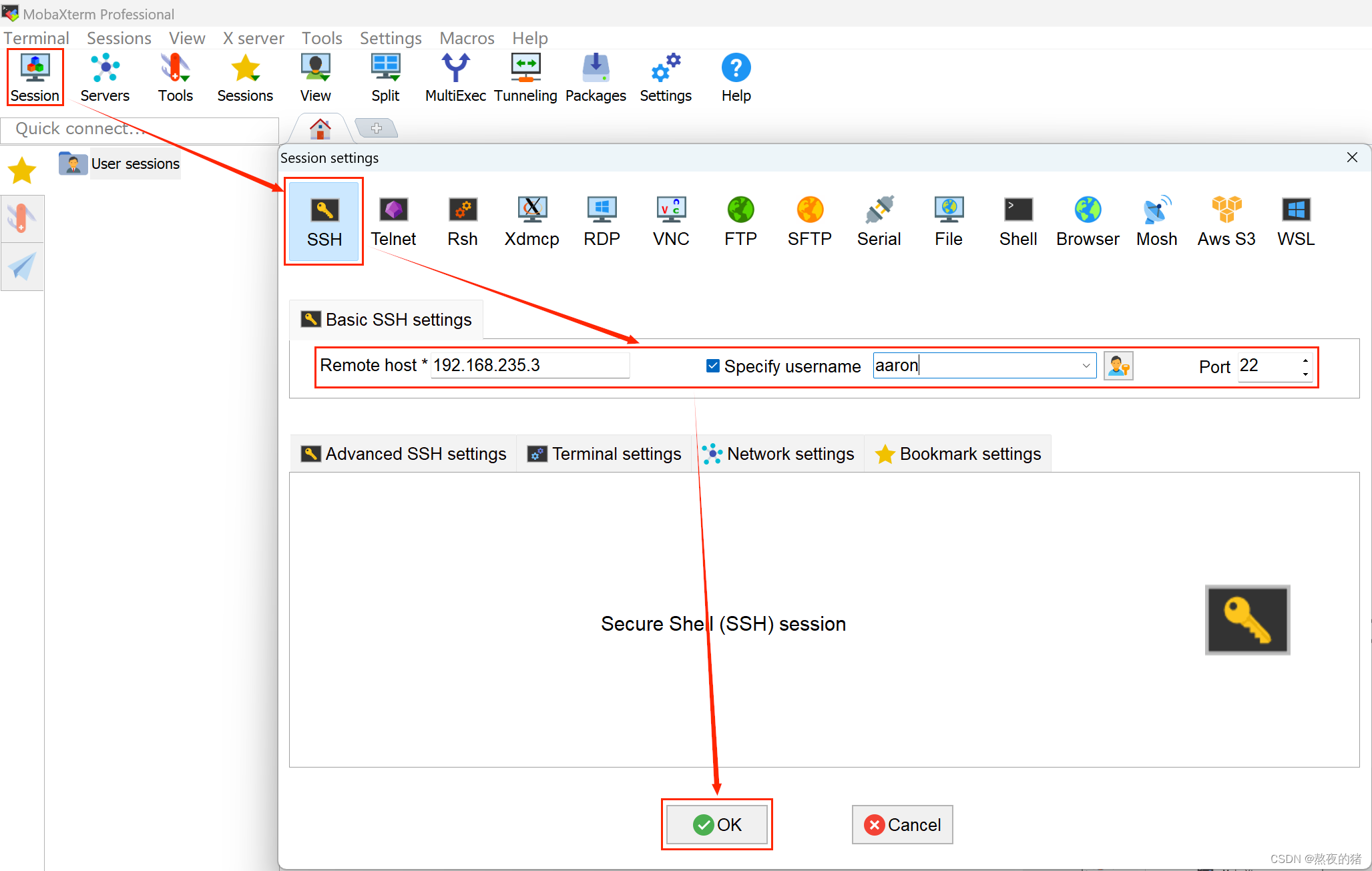Select the FTP session type
The height and width of the screenshot is (871, 1372).
(x=740, y=222)
